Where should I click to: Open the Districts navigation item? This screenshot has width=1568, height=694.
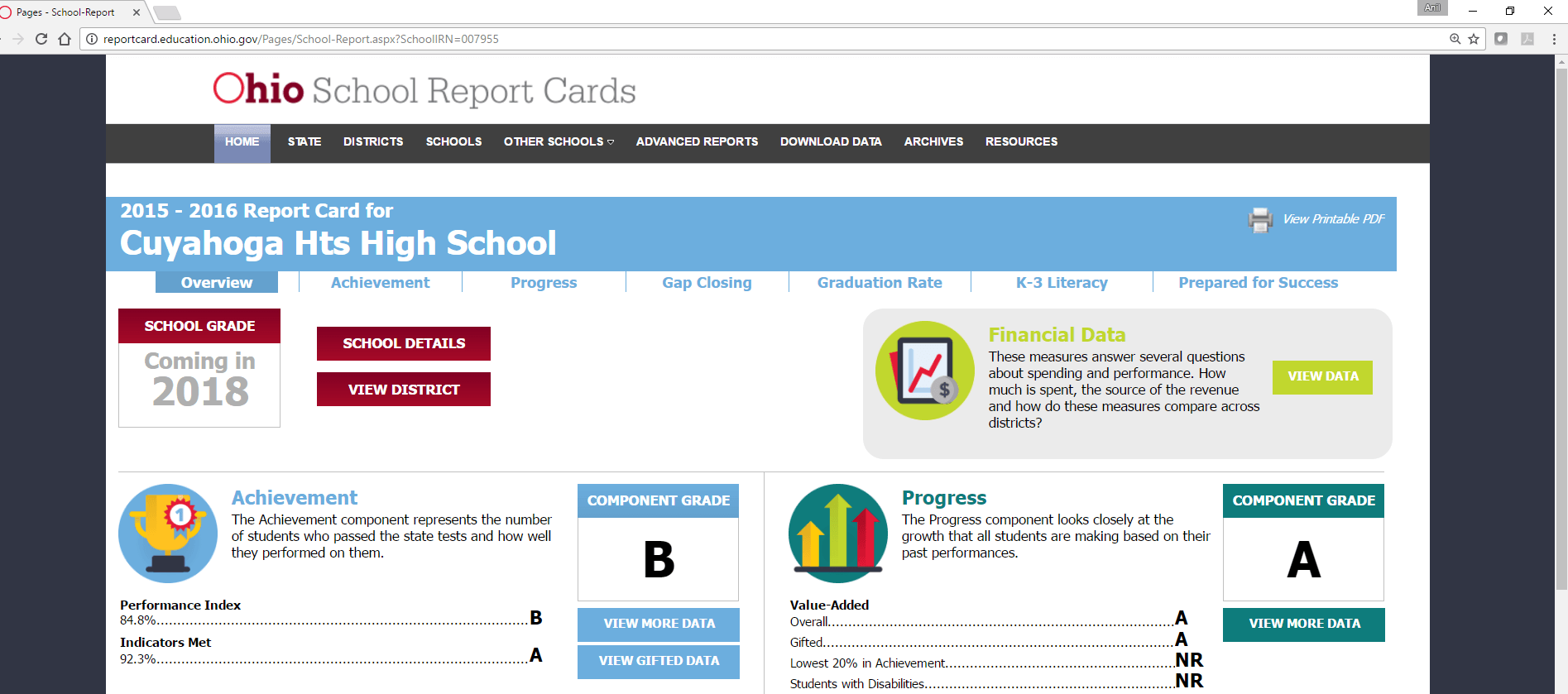pyautogui.click(x=373, y=141)
